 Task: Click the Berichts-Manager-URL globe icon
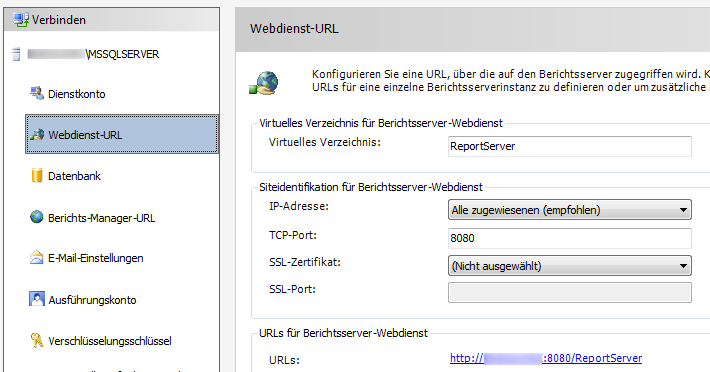(x=37, y=217)
